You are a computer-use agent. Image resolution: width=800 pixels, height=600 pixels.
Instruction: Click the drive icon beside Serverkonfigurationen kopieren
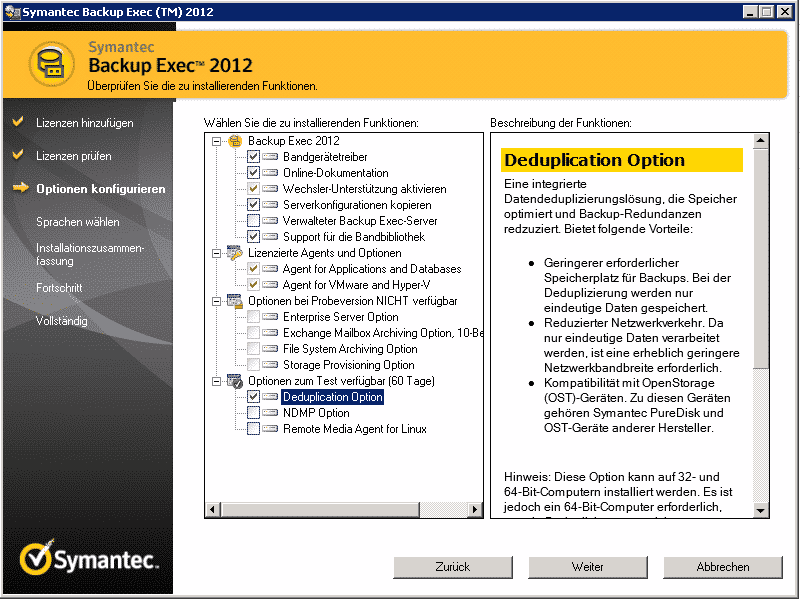coord(270,205)
